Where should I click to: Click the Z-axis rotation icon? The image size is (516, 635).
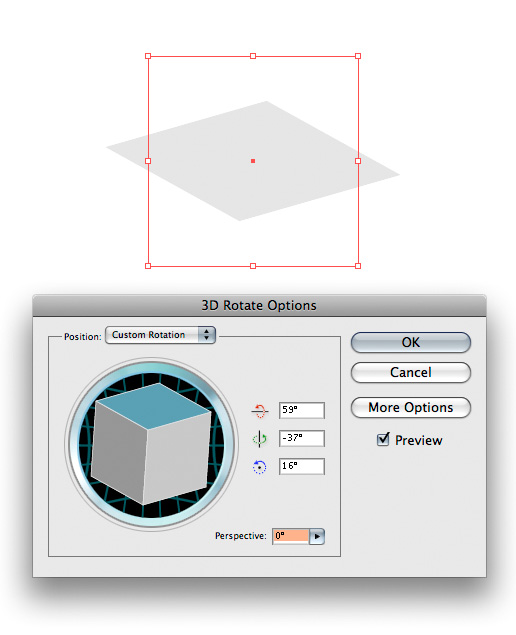(260, 467)
